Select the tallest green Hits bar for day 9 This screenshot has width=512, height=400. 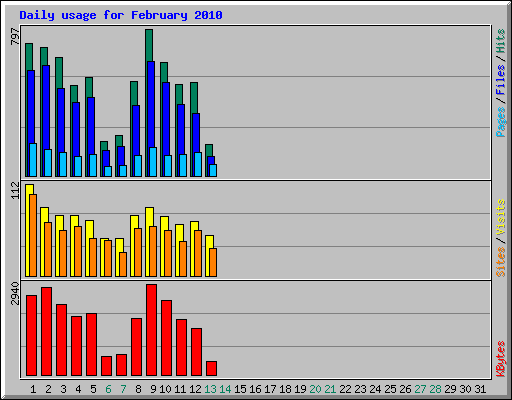click(149, 45)
